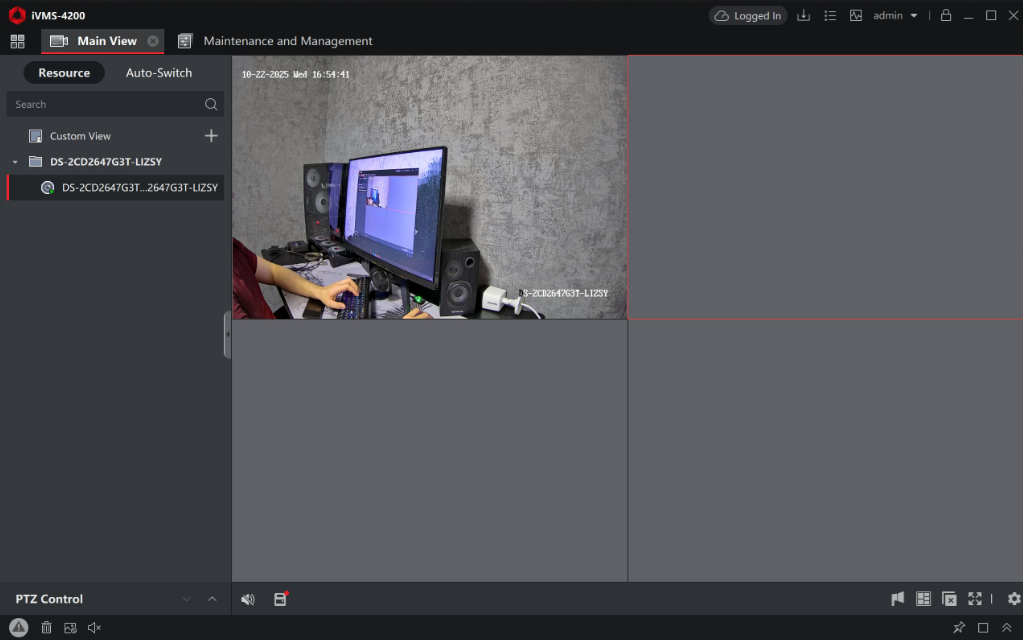The height and width of the screenshot is (640, 1023).
Task: Toggle alarm pop-up image icon
Action: click(x=70, y=628)
